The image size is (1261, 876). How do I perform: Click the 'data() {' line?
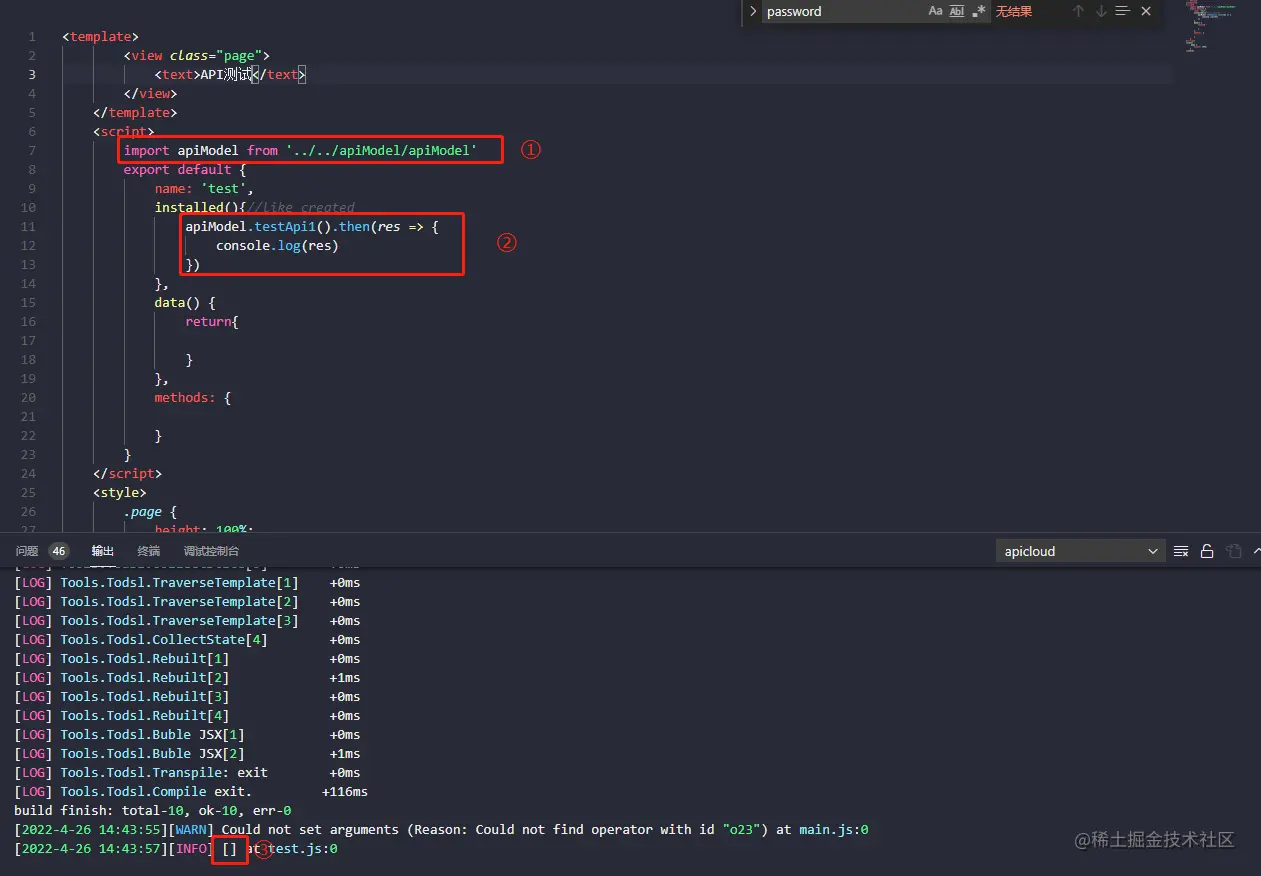185,302
